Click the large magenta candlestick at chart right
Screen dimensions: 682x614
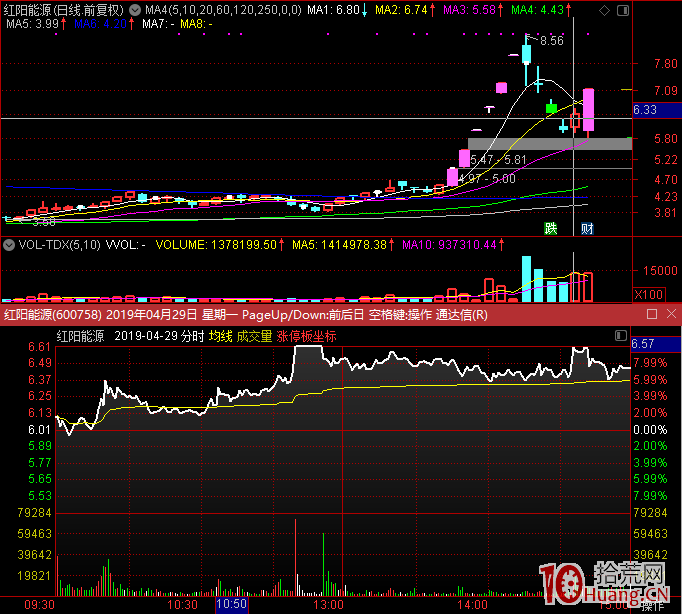click(588, 110)
